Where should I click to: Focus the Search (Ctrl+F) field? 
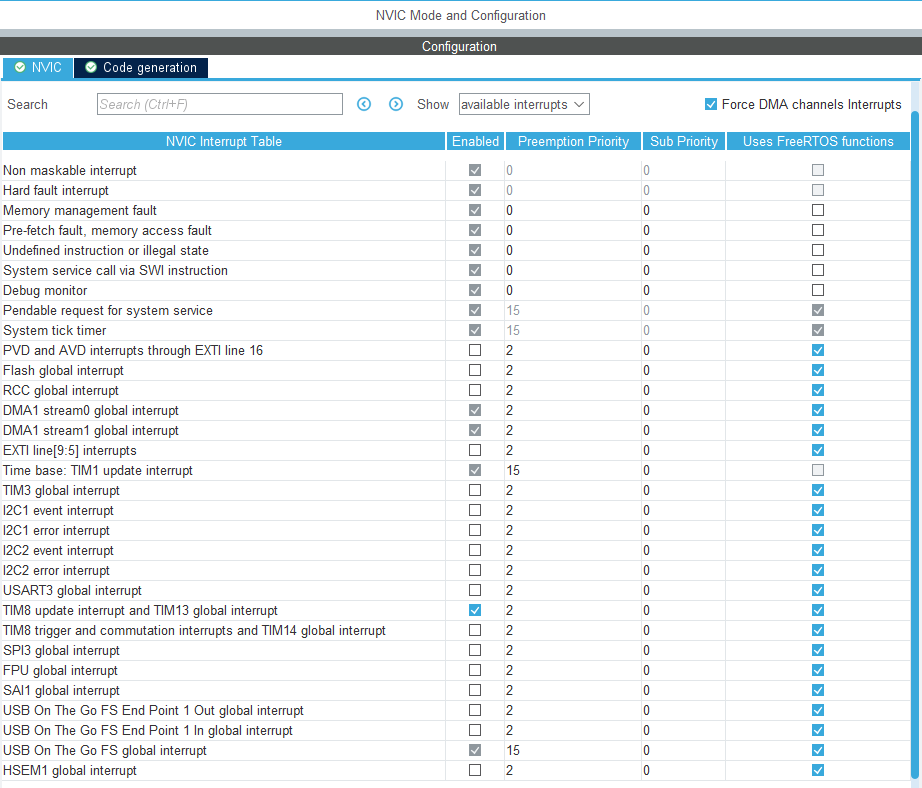click(220, 104)
